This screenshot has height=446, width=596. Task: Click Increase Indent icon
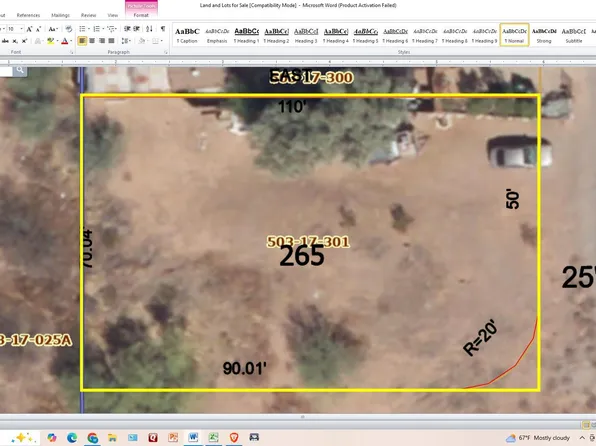coord(136,29)
